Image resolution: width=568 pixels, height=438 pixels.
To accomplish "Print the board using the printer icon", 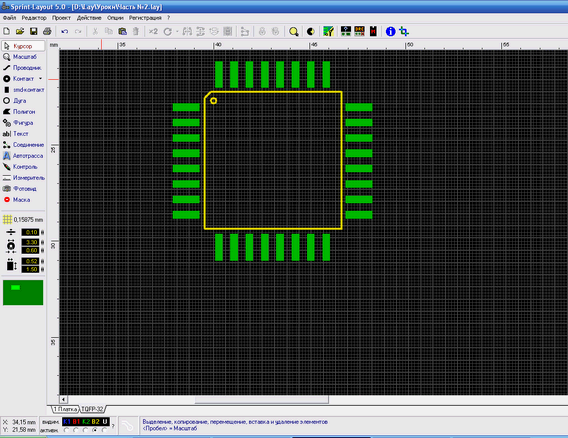I will [x=47, y=32].
